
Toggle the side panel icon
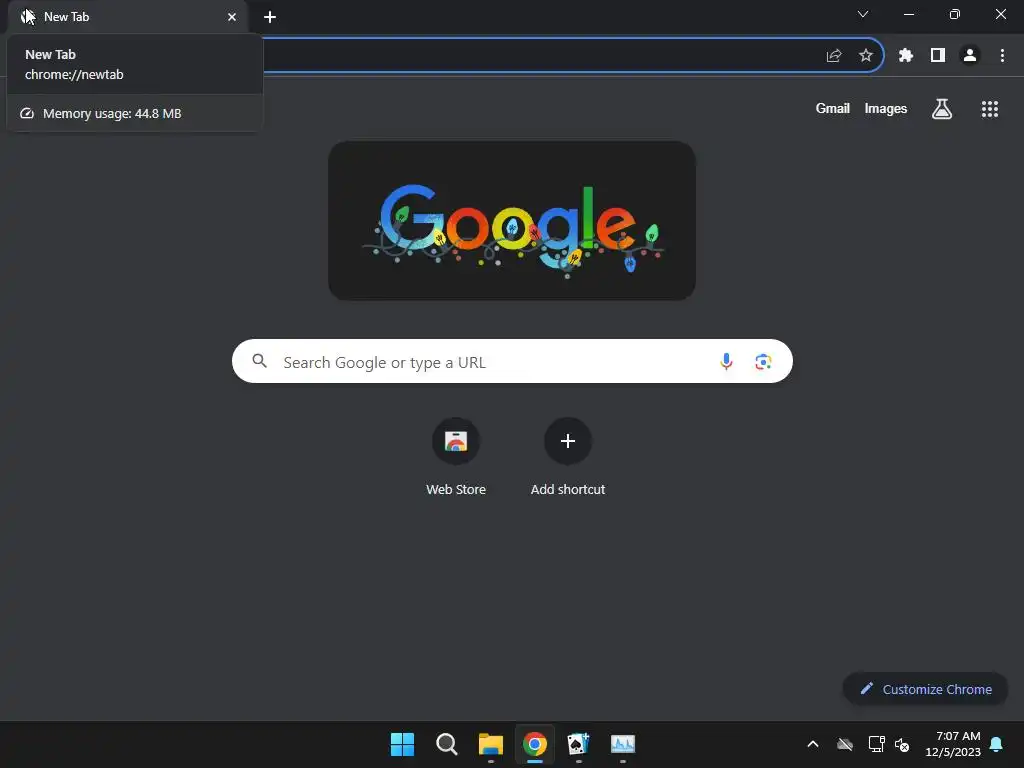pyautogui.click(x=938, y=56)
